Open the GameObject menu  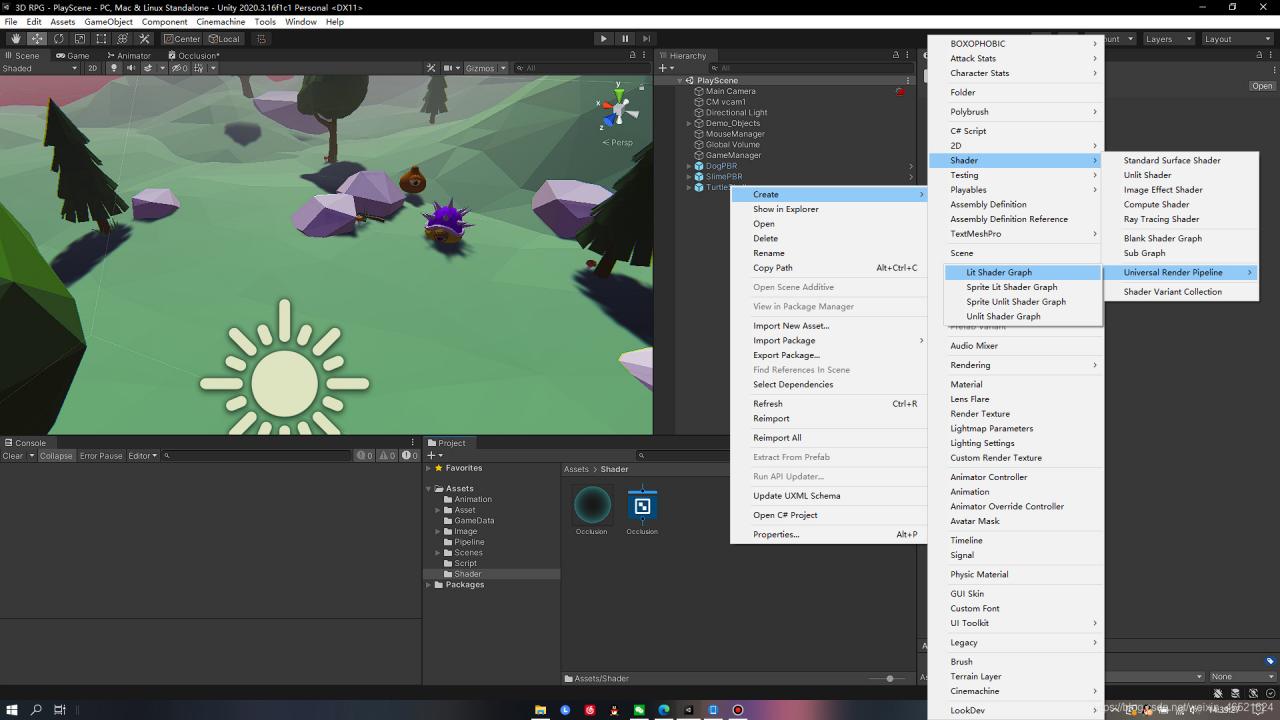pos(108,21)
